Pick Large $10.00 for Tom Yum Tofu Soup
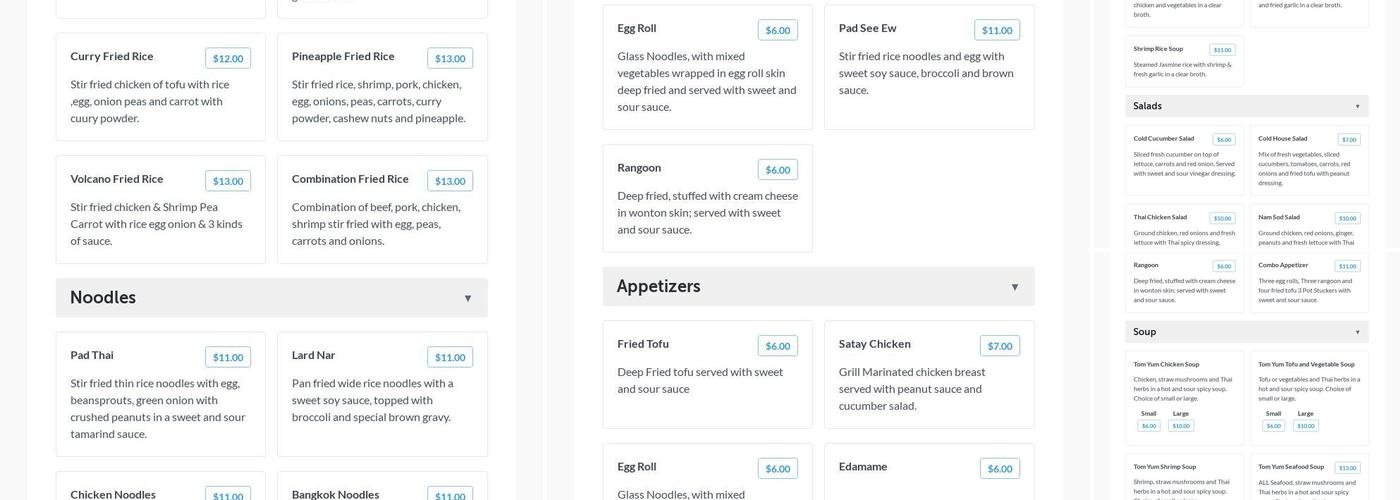Viewport: 1400px width, 500px height. pyautogui.click(x=1305, y=426)
